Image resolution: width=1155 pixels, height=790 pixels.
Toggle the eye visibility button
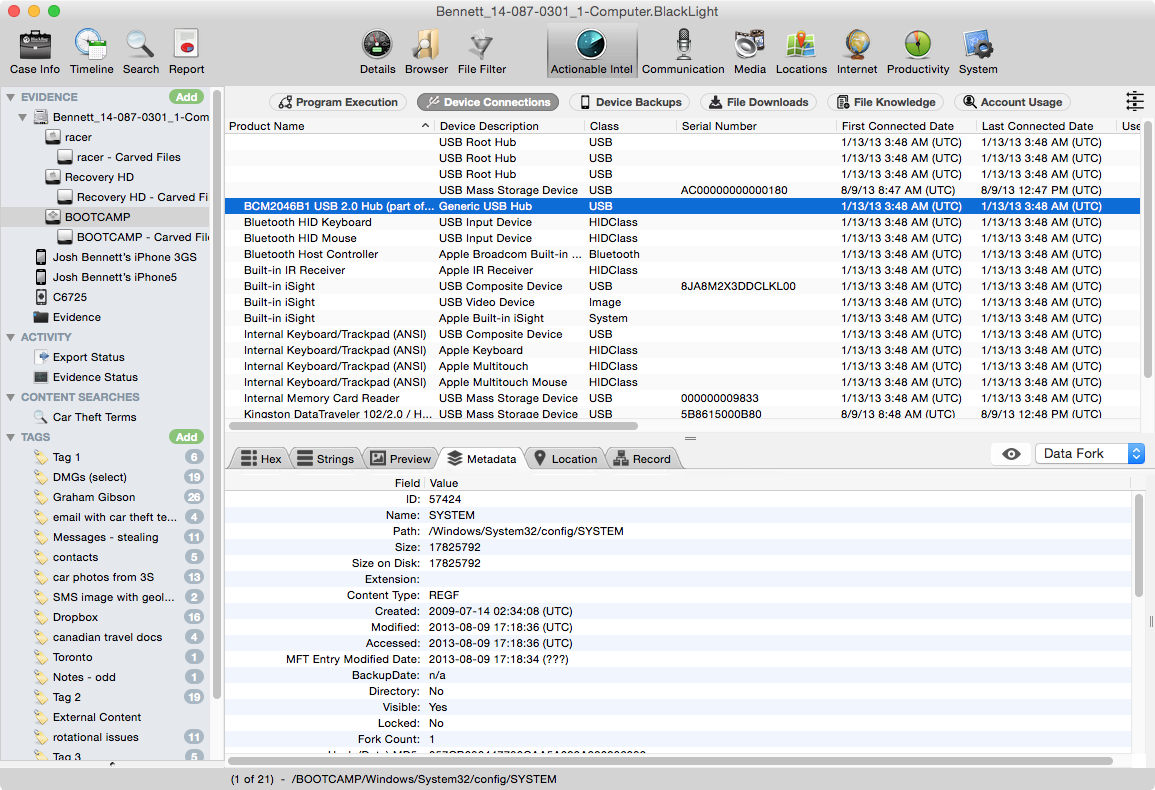[x=1011, y=454]
